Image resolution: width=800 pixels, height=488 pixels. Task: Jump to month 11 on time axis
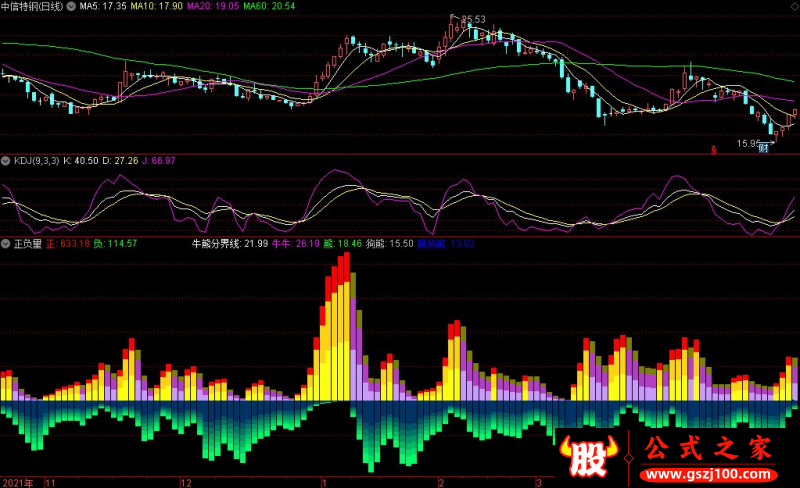tap(51, 483)
